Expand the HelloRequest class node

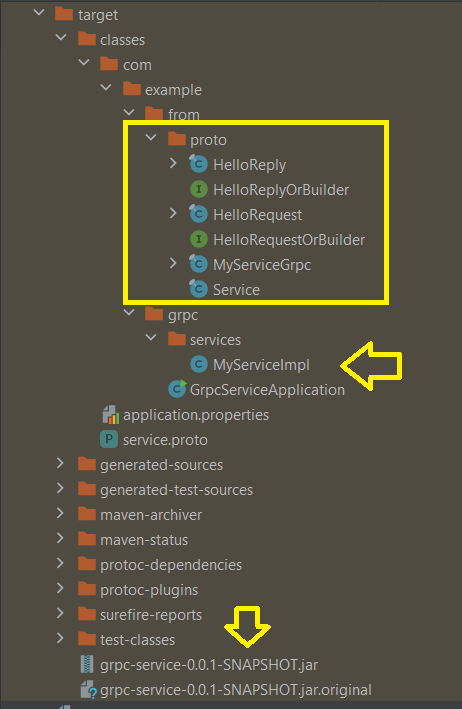pyautogui.click(x=173, y=213)
